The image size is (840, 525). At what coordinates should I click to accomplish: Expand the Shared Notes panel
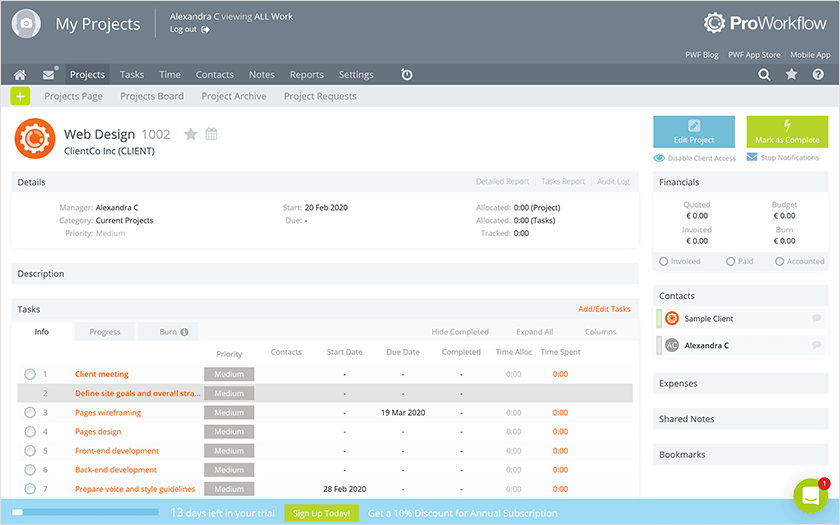point(740,419)
